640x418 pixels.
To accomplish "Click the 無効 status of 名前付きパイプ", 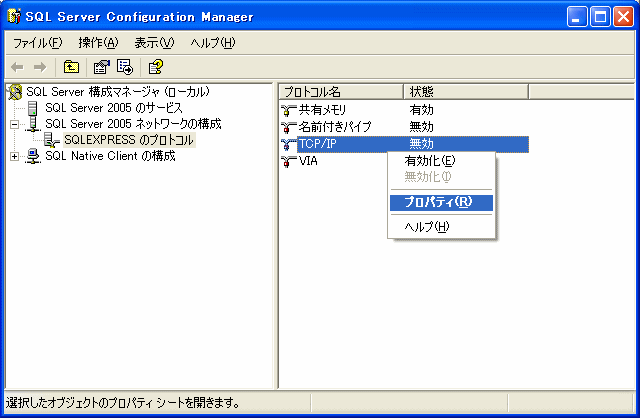I will (422, 127).
